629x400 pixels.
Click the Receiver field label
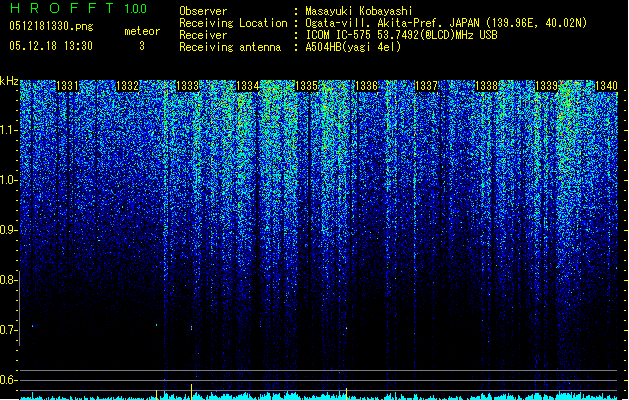(x=203, y=35)
